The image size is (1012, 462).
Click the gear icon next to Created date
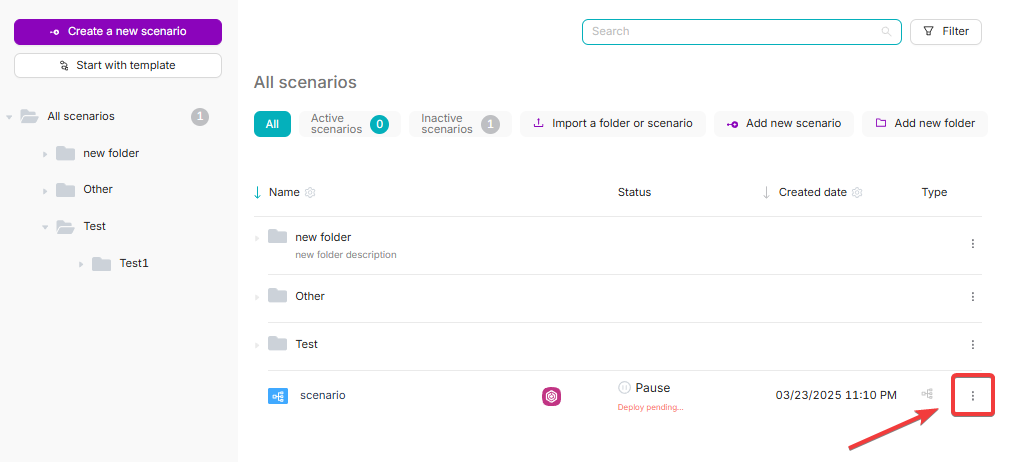click(857, 192)
